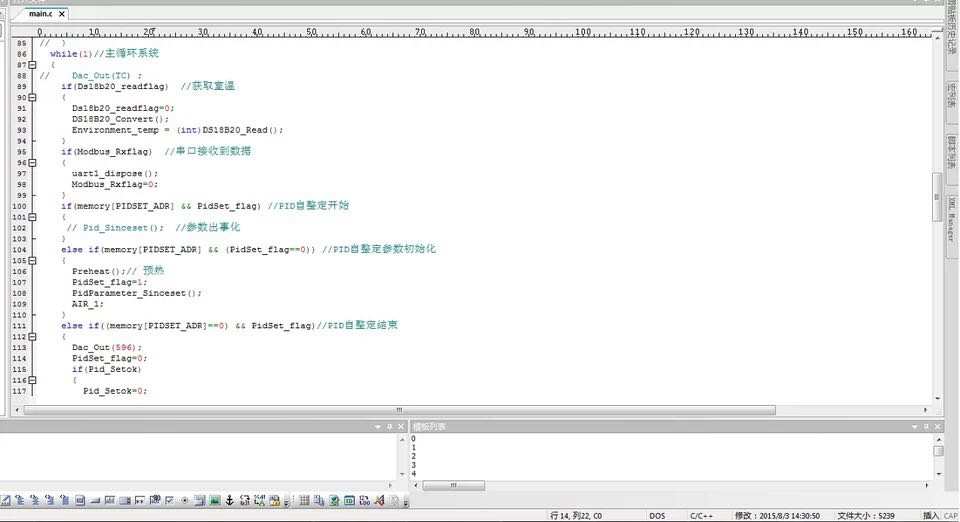Click the DOS line-ending indicator in the status bar
The image size is (960, 522).
coord(657,516)
